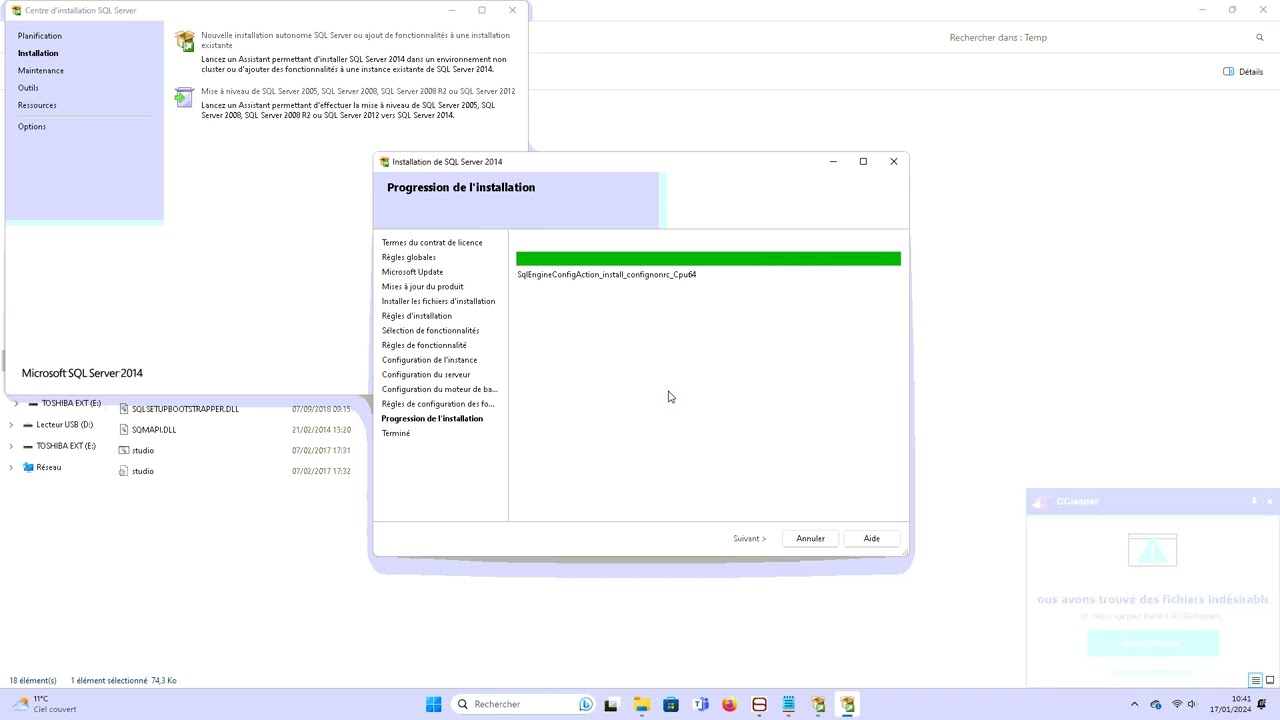Open the Mise à niveau de SQL Server 2005 link

coord(358,91)
